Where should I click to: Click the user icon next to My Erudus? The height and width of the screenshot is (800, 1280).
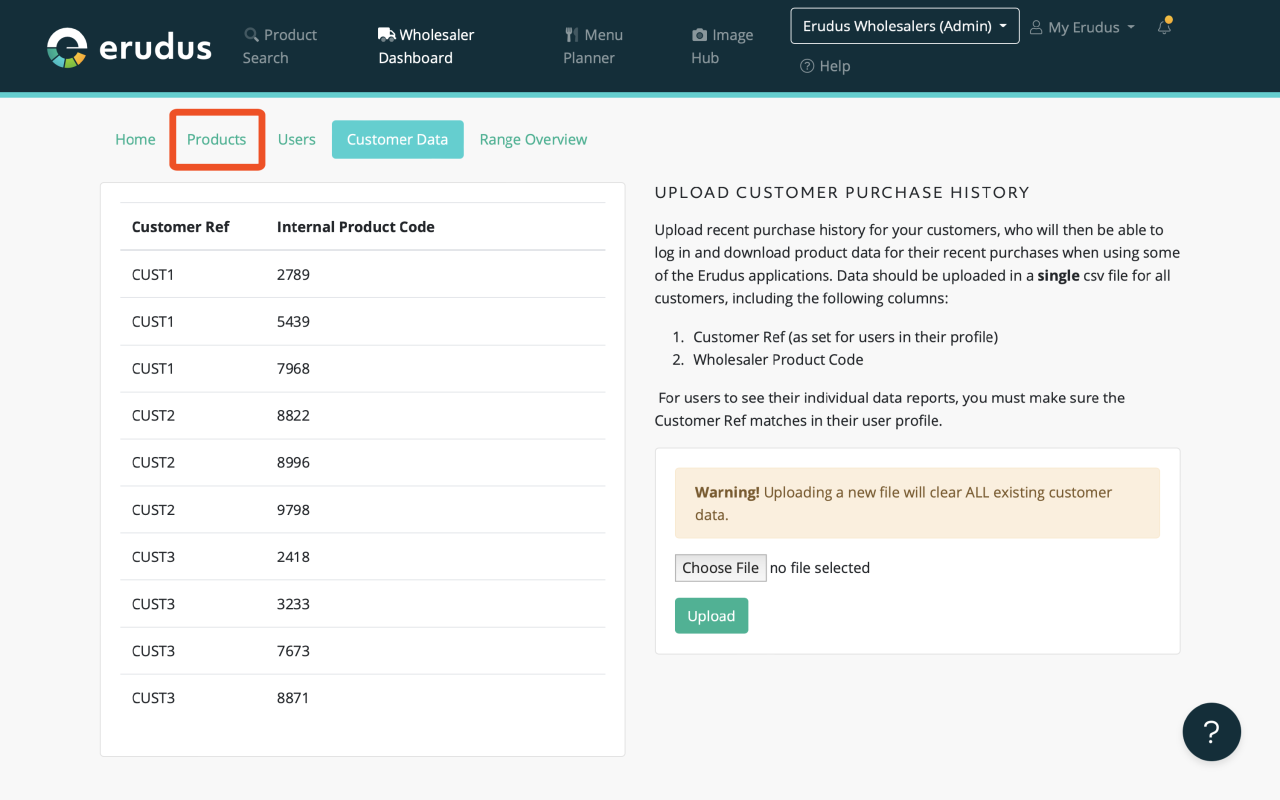[1037, 27]
